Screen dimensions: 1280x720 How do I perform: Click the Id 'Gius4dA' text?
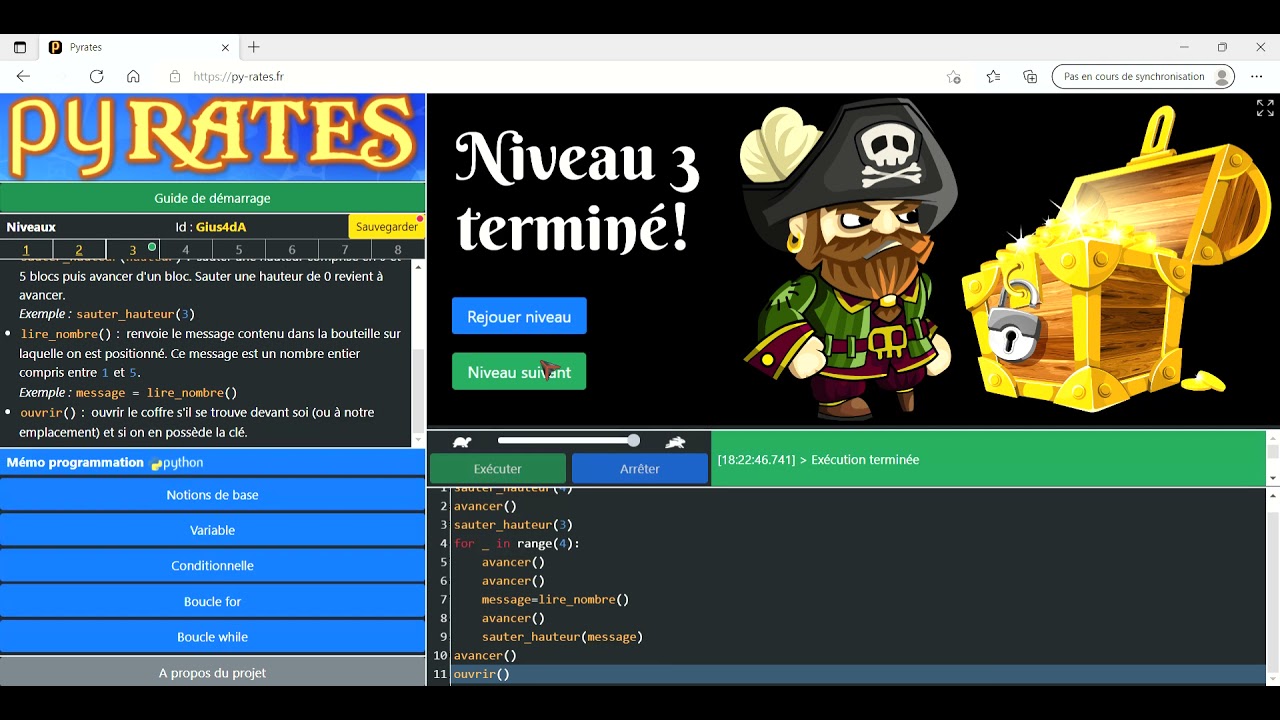tap(221, 227)
